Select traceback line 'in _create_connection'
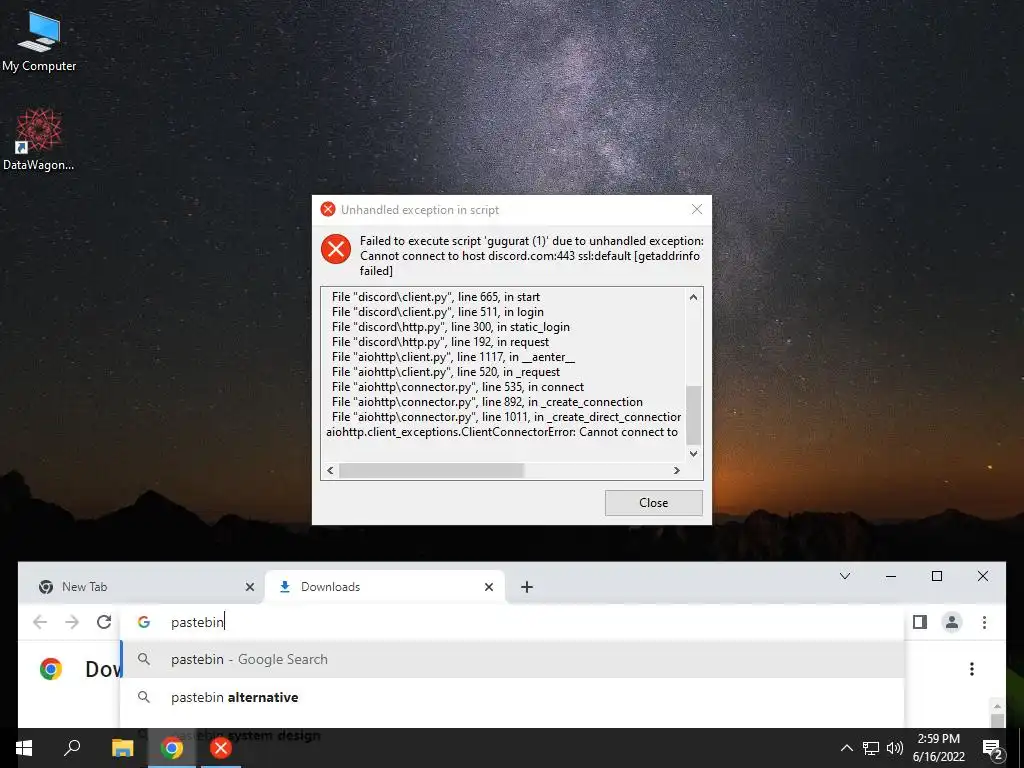 (x=487, y=402)
